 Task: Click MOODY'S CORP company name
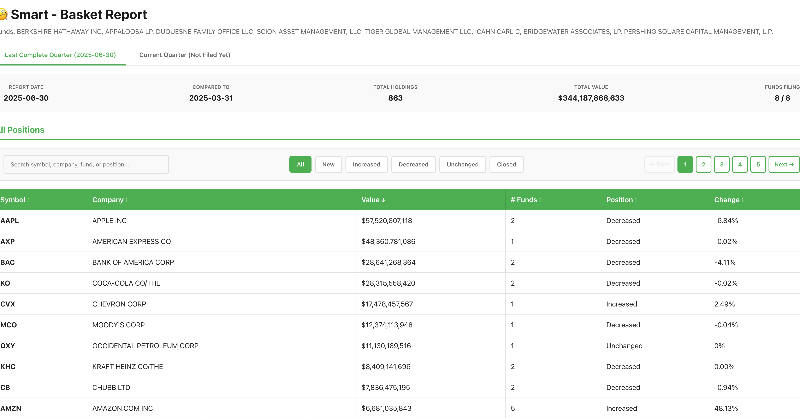point(118,325)
